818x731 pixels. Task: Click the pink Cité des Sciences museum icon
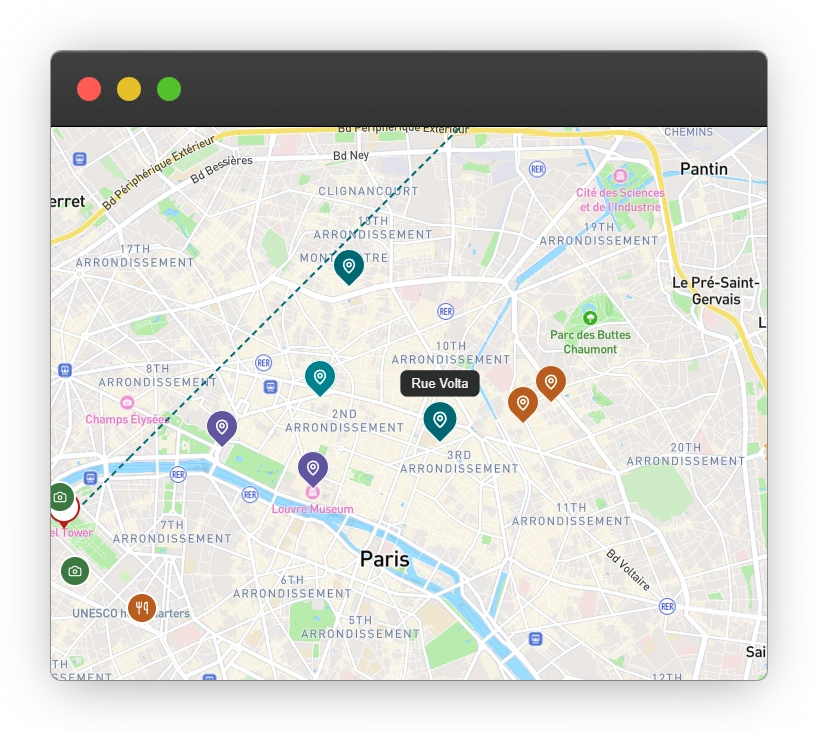coord(620,176)
